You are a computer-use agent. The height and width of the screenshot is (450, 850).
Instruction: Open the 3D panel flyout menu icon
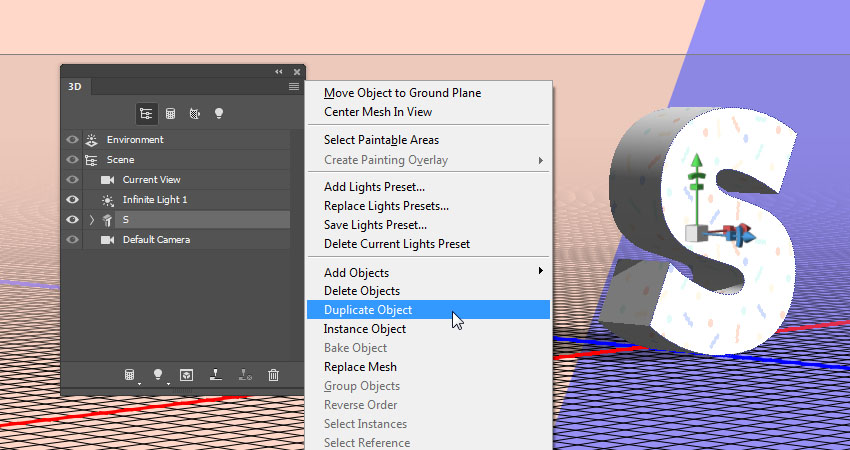294,86
